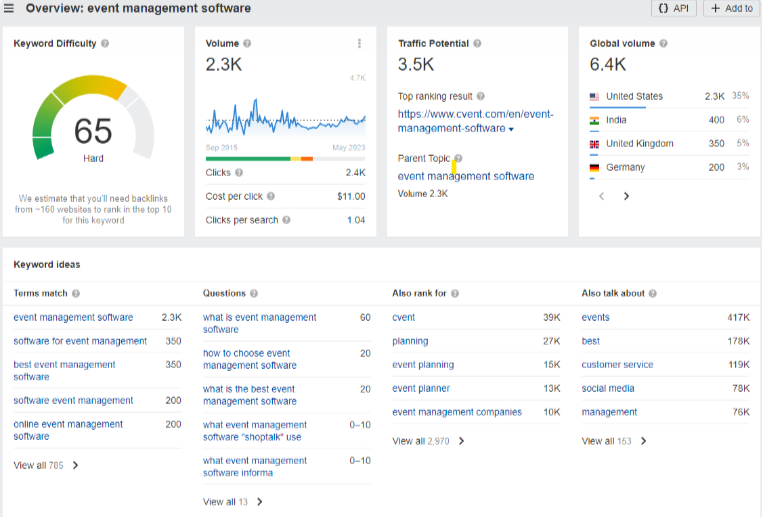Viewport: 762px width, 517px height.
Task: Click the Volume help question mark icon
Action: (x=247, y=44)
